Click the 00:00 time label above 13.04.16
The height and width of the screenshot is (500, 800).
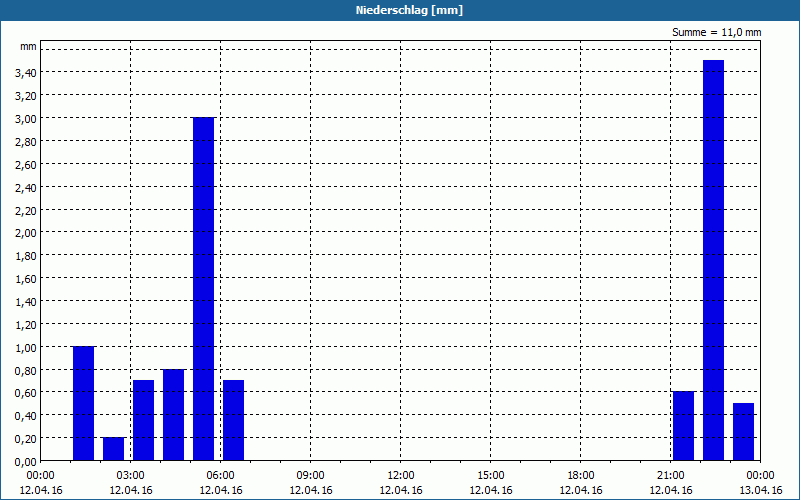[x=760, y=476]
